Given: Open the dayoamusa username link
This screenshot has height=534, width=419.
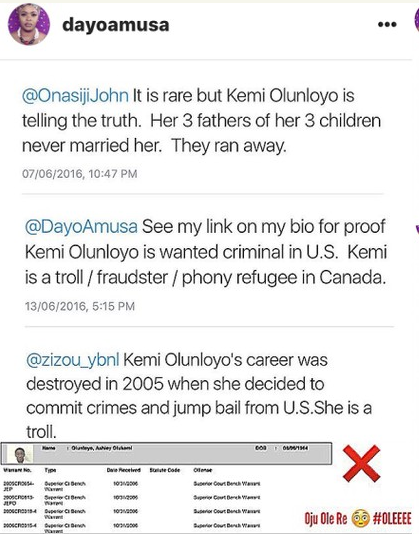Looking at the screenshot, I should [115, 25].
